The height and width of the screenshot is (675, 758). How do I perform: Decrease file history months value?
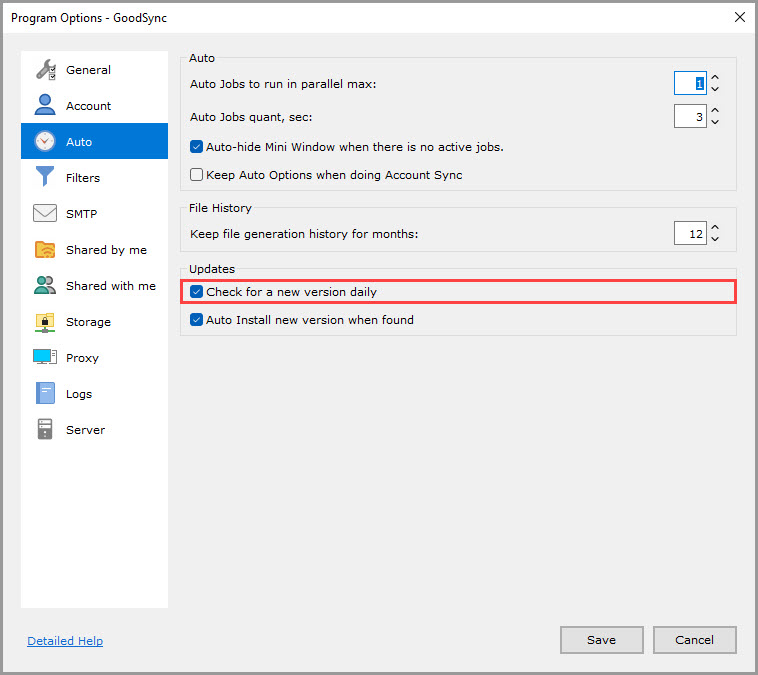pos(715,239)
